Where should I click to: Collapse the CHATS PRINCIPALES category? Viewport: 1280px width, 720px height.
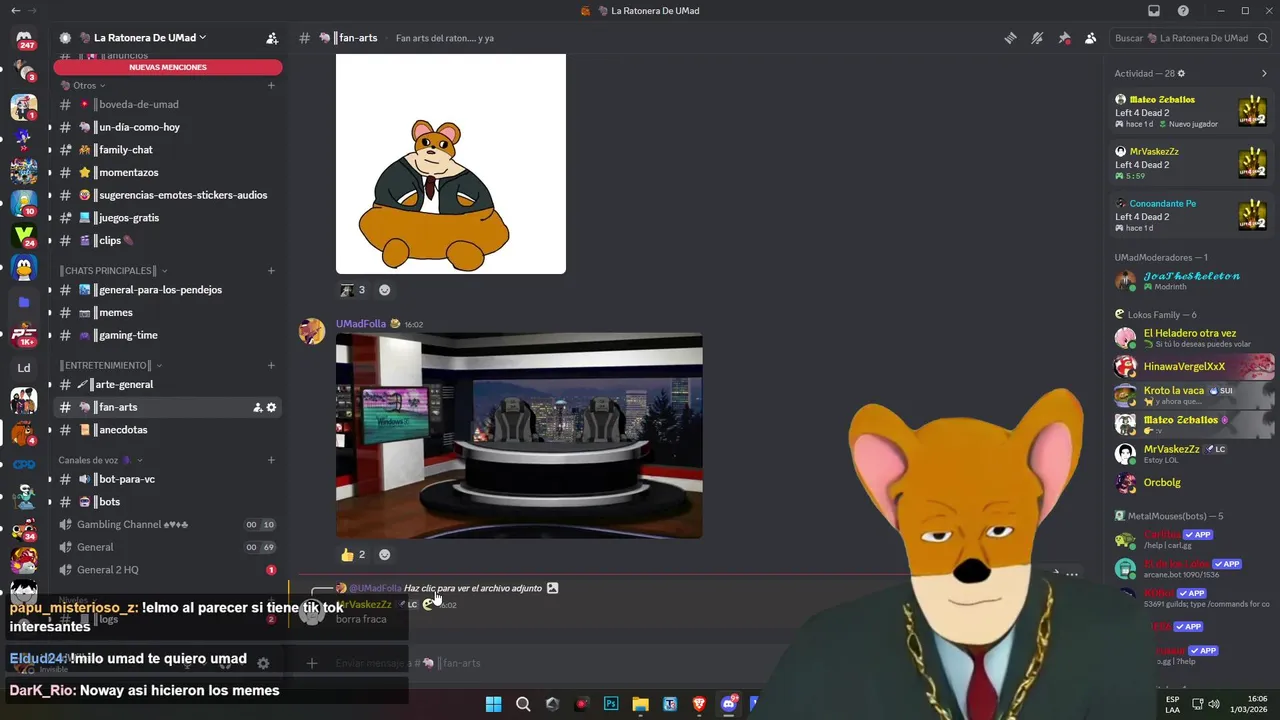click(x=113, y=271)
